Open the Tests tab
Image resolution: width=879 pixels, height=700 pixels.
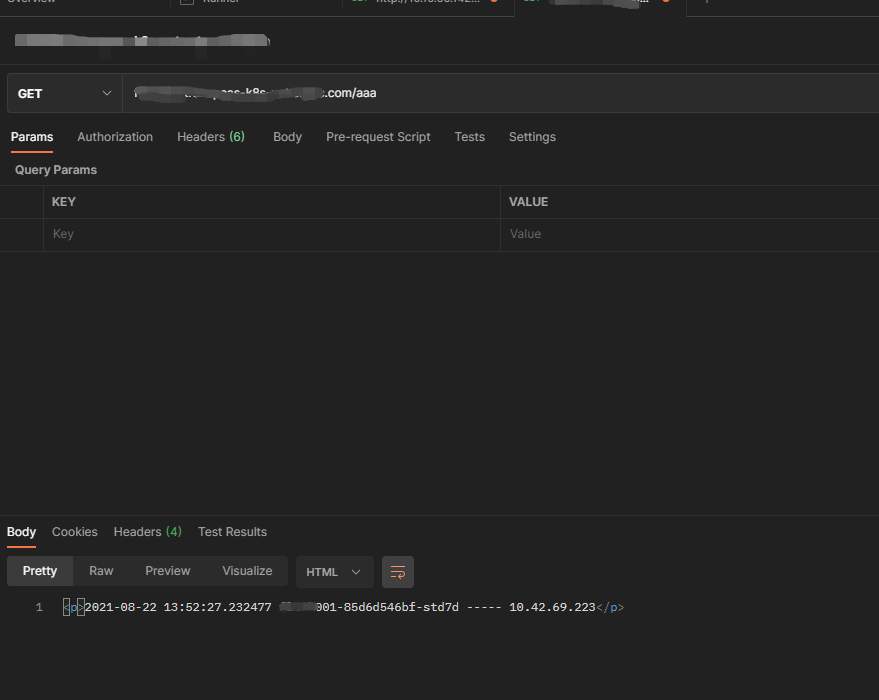click(x=470, y=137)
